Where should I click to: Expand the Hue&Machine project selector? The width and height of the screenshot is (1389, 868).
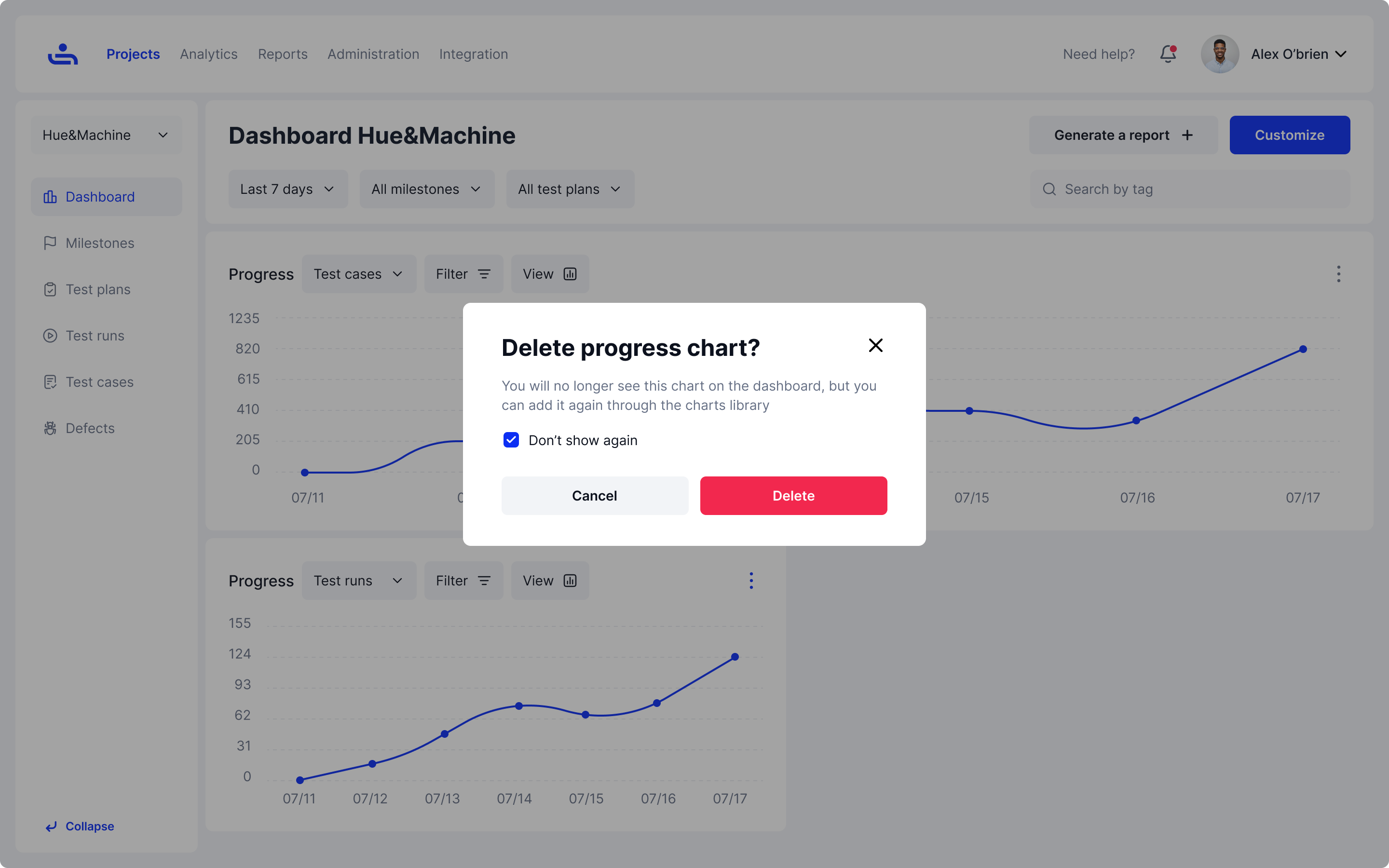click(x=106, y=135)
